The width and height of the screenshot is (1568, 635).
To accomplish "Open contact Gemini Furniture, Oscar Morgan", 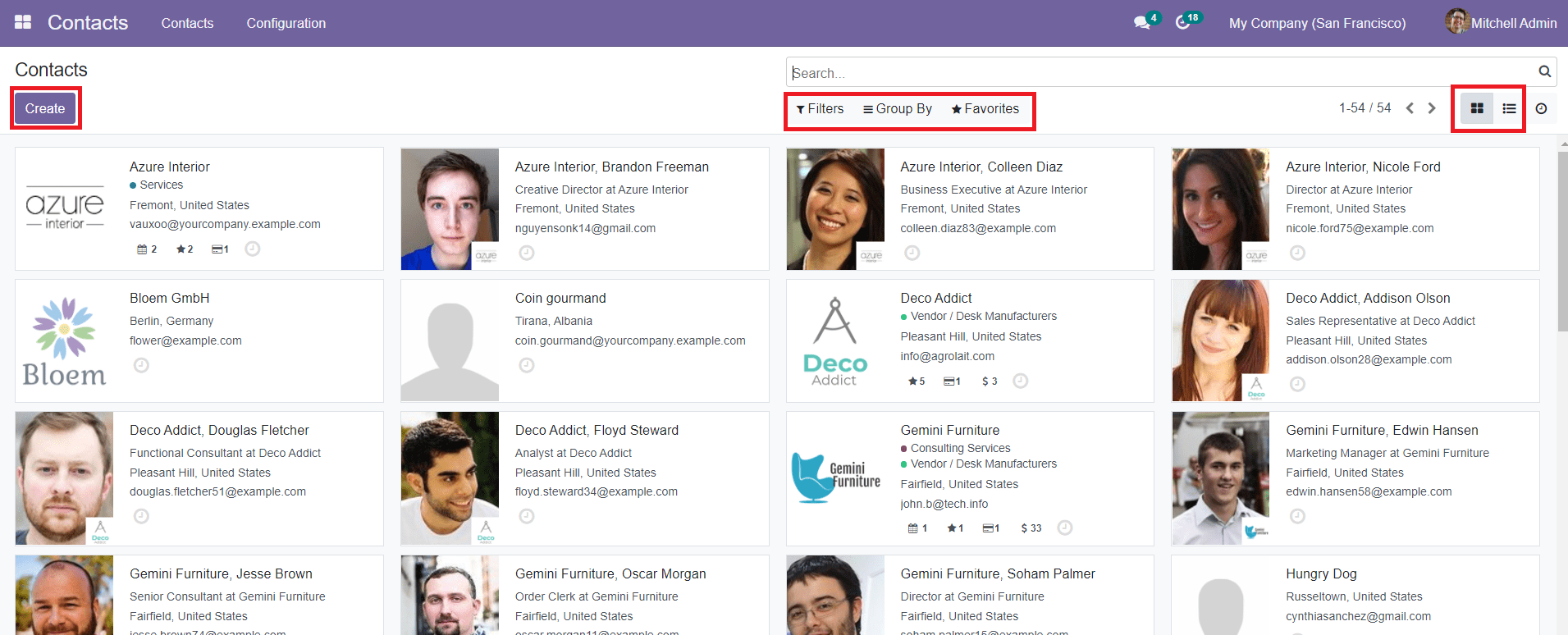I will click(x=610, y=573).
